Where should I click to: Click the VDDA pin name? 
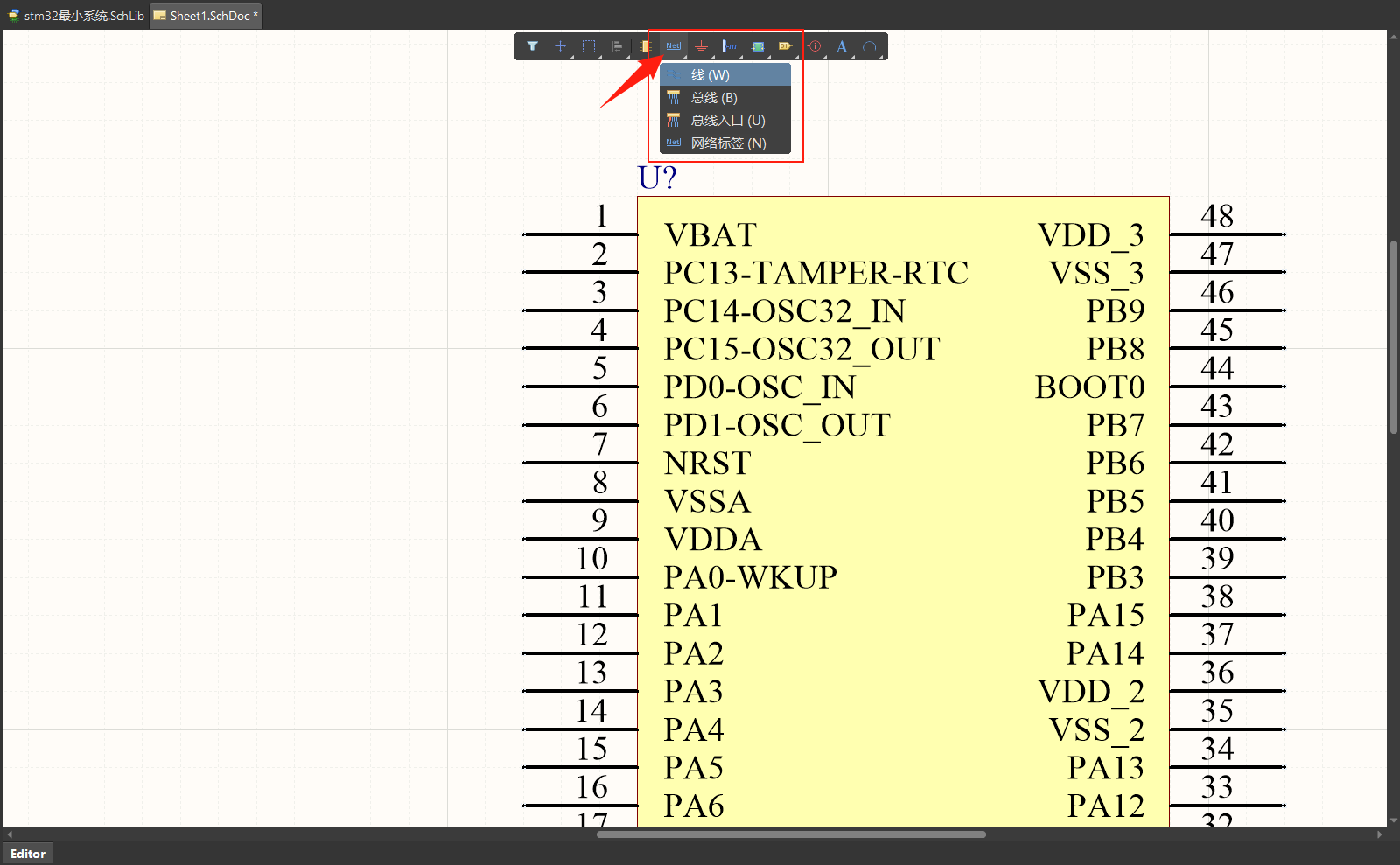(713, 540)
